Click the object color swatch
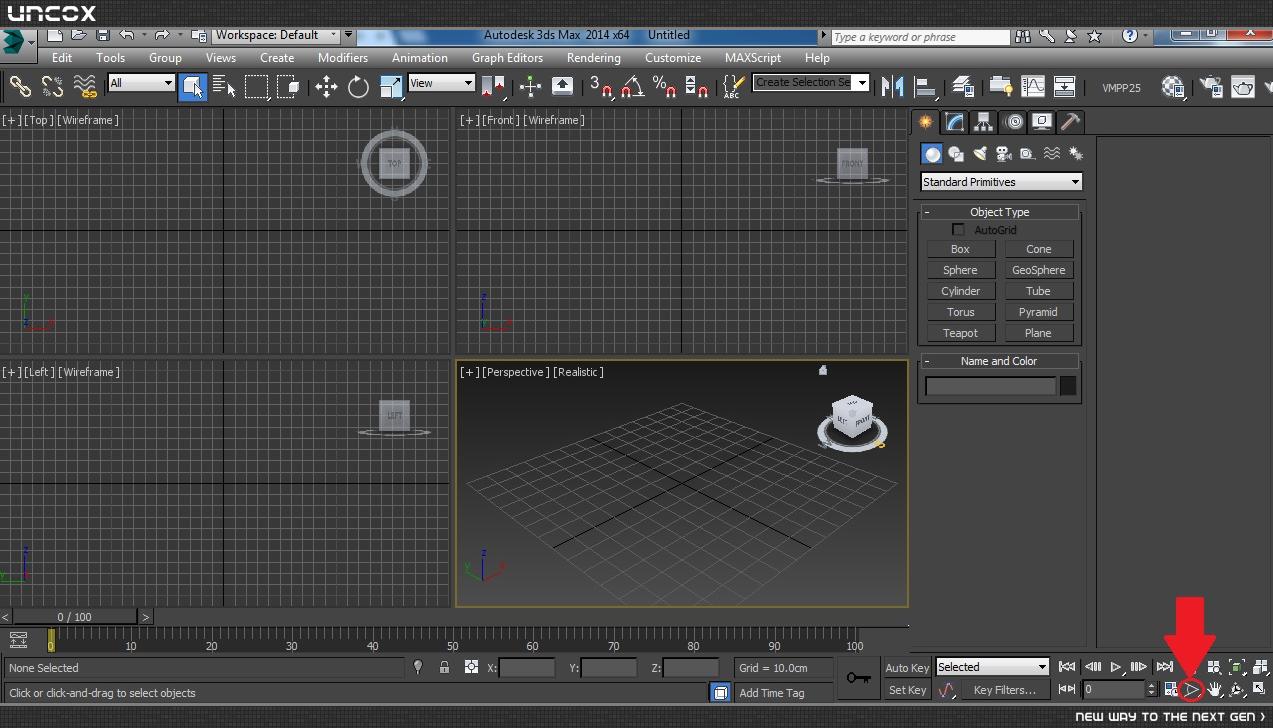Image resolution: width=1273 pixels, height=728 pixels. coord(1068,386)
